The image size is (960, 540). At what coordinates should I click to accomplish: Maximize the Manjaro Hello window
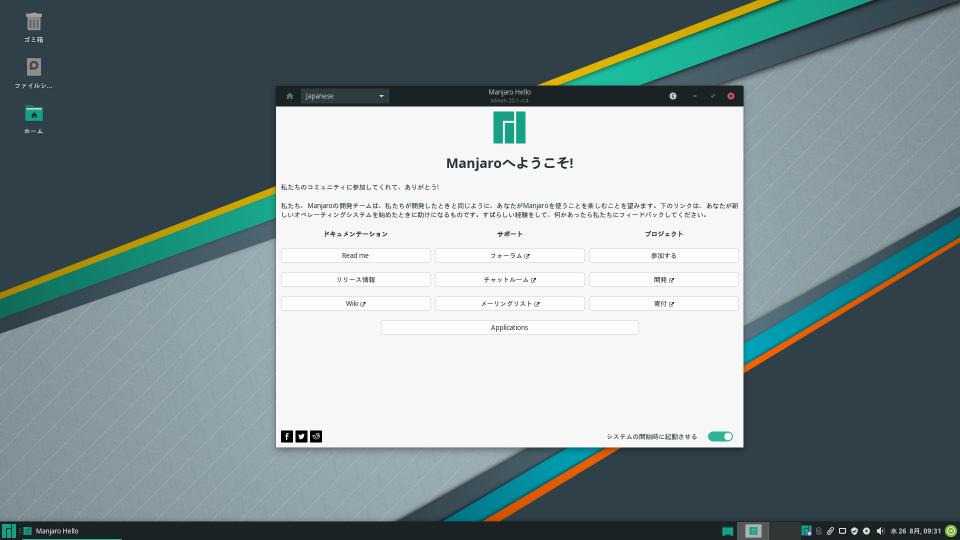[713, 96]
